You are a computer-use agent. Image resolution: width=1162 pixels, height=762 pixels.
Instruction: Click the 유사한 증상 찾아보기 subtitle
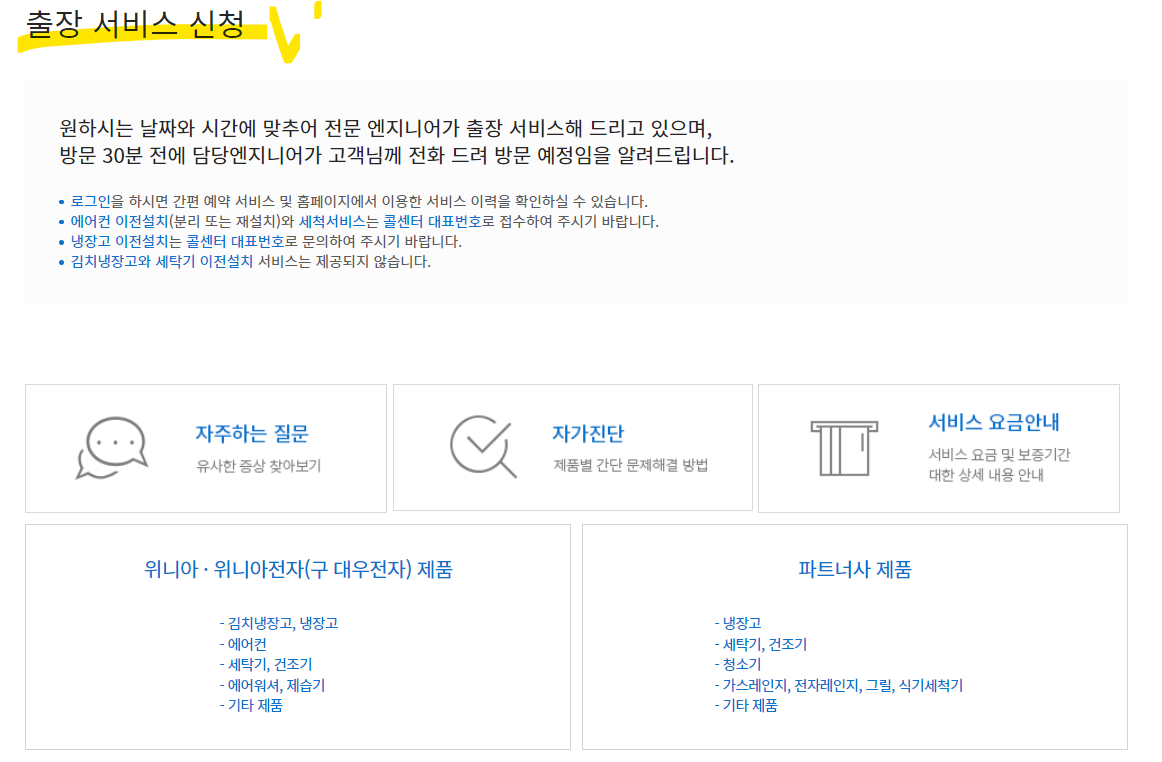(x=259, y=466)
